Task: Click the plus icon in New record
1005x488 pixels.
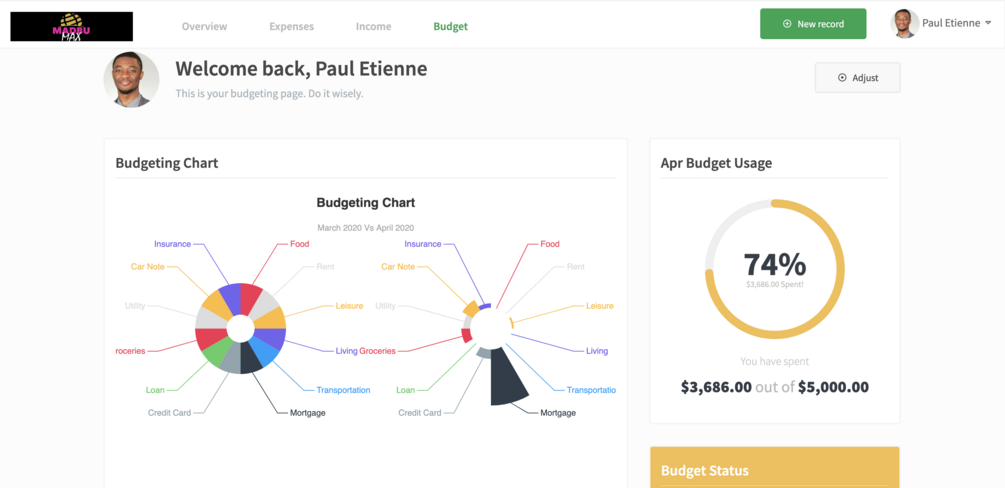Action: pyautogui.click(x=787, y=24)
